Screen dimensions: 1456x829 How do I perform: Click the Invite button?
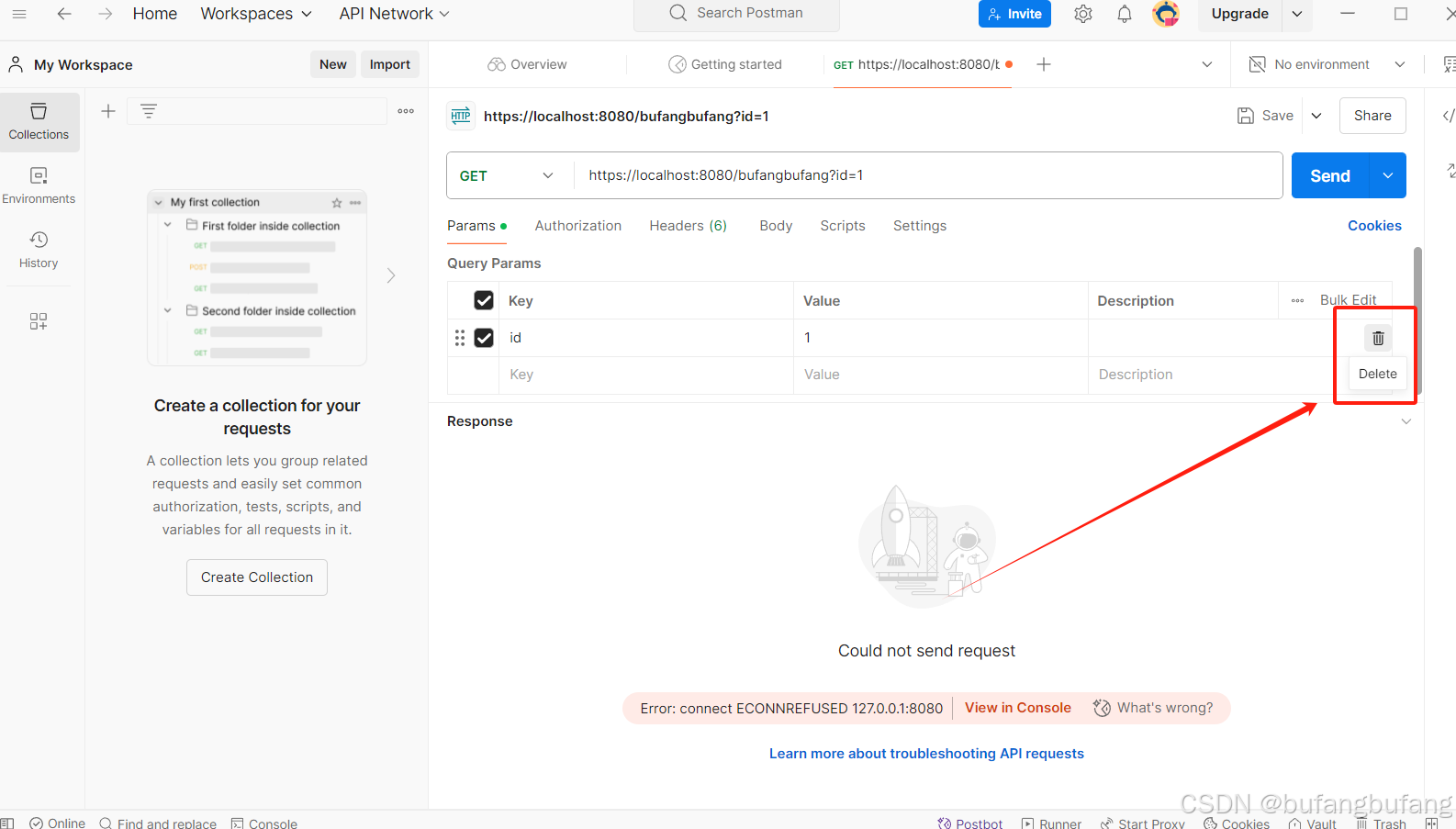1014,14
